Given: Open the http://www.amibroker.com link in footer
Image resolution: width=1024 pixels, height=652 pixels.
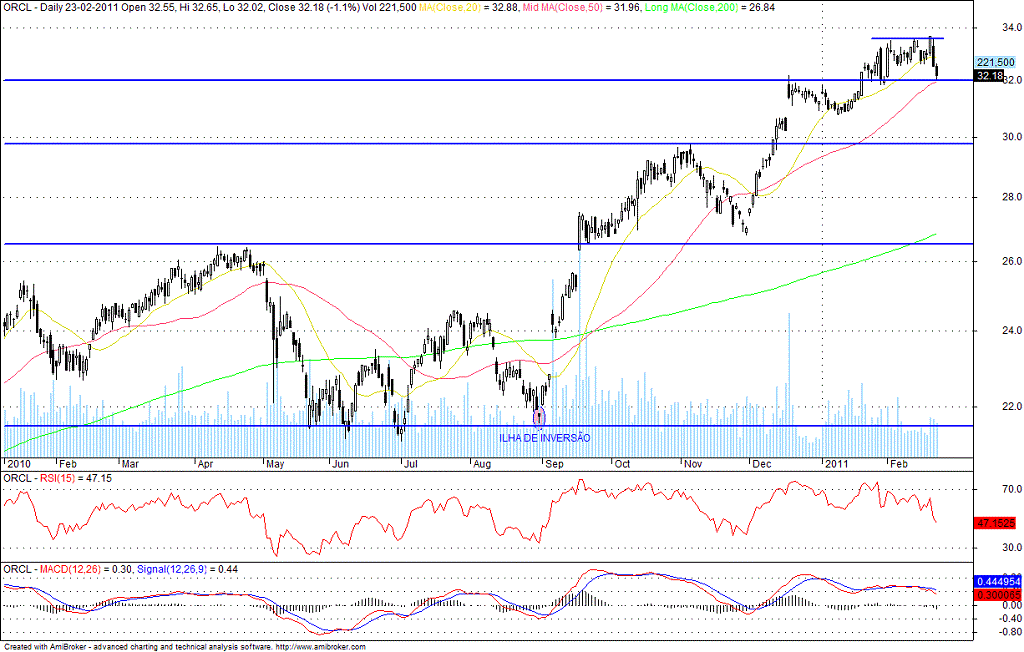Looking at the screenshot, I should (x=321, y=647).
